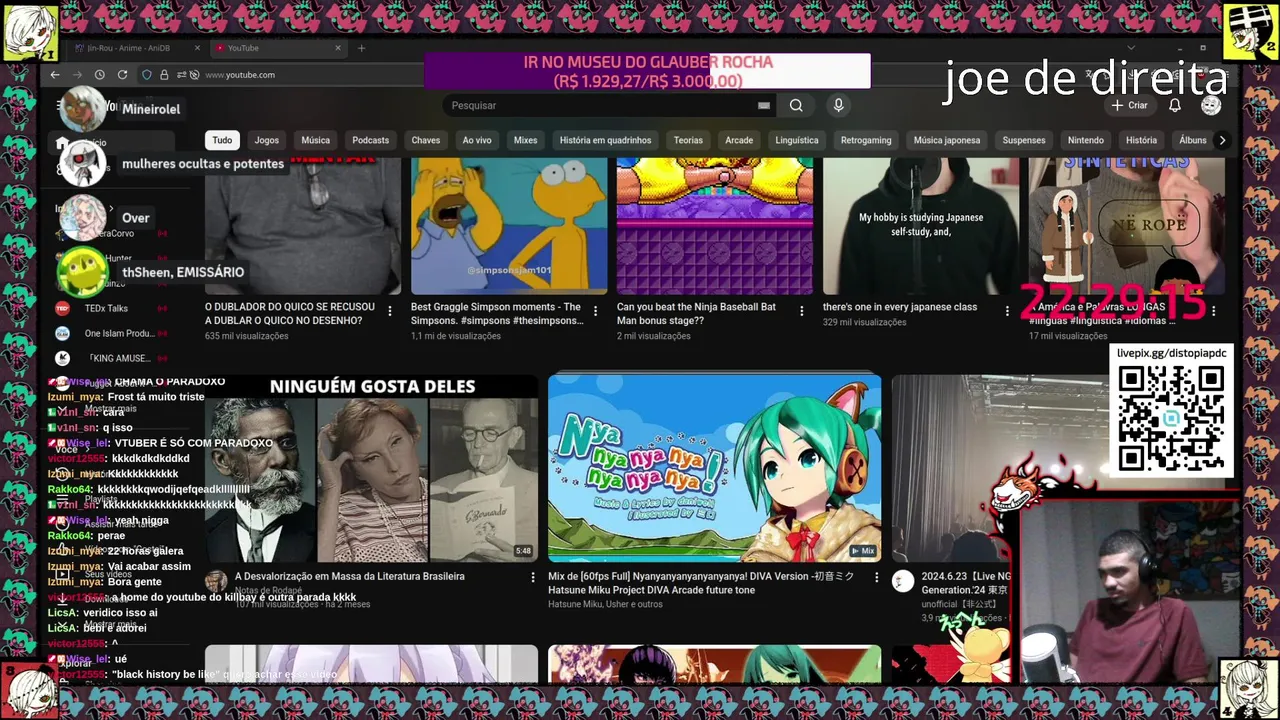Open the browser history clock icon
The image size is (1280, 720).
[x=99, y=75]
